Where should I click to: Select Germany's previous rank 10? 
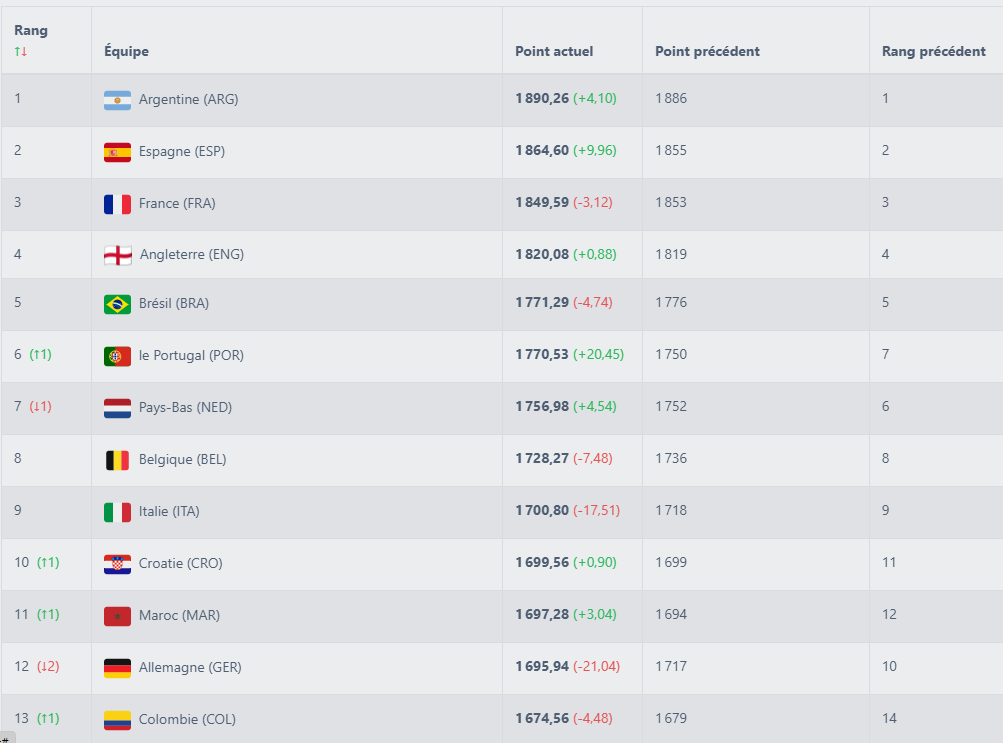[x=889, y=666]
